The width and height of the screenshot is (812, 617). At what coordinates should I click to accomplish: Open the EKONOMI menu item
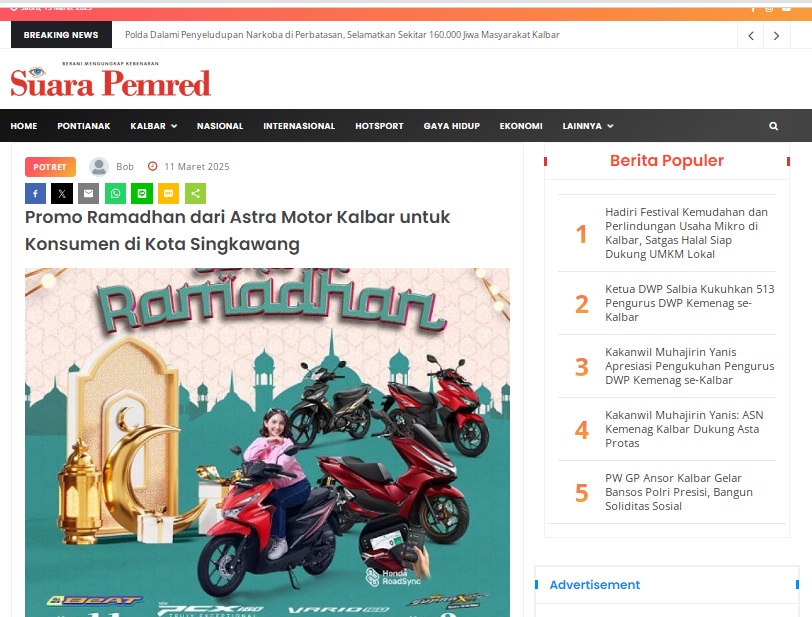click(x=521, y=126)
